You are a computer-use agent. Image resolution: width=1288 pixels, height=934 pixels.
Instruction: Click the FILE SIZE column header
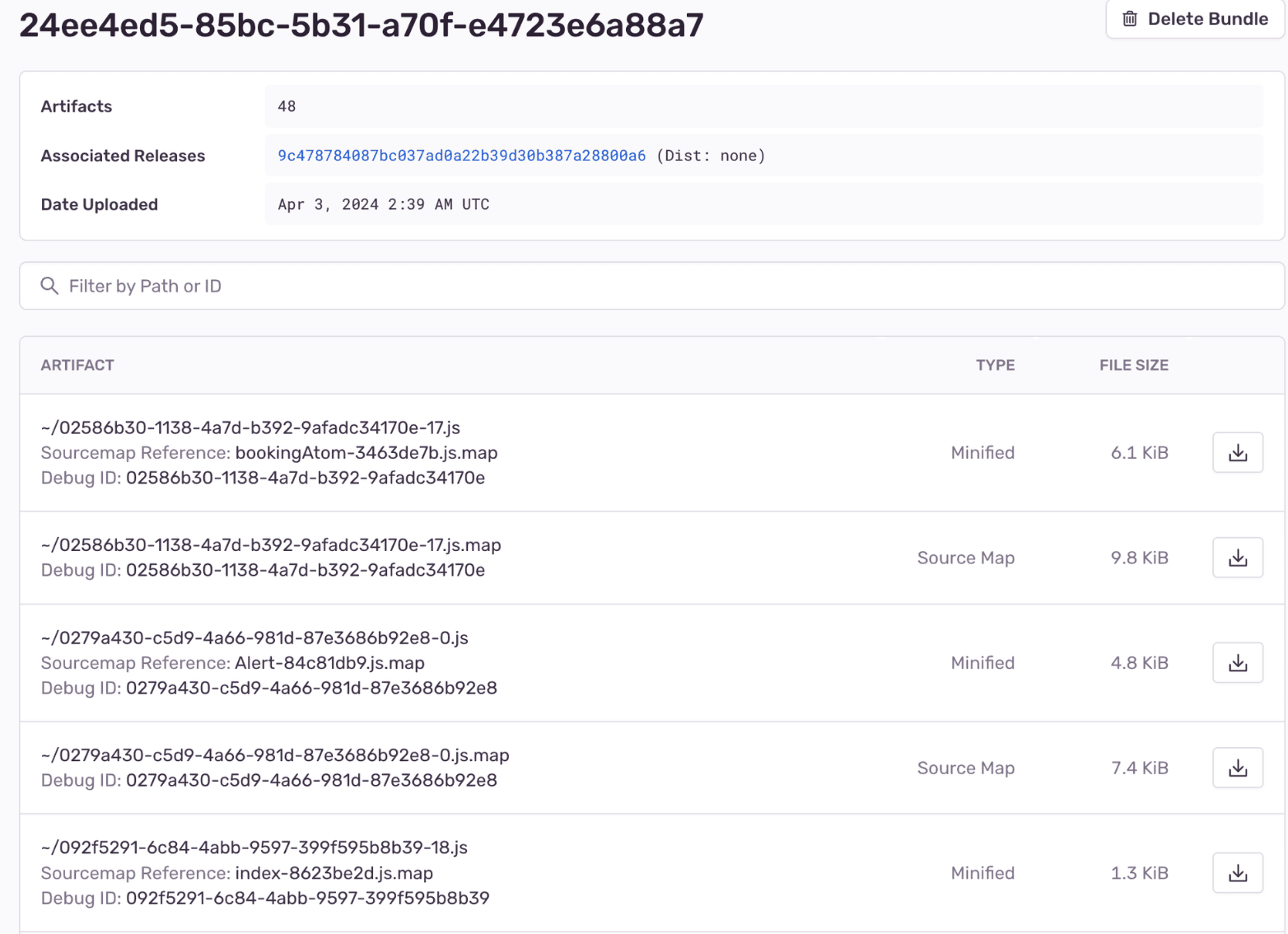1133,365
